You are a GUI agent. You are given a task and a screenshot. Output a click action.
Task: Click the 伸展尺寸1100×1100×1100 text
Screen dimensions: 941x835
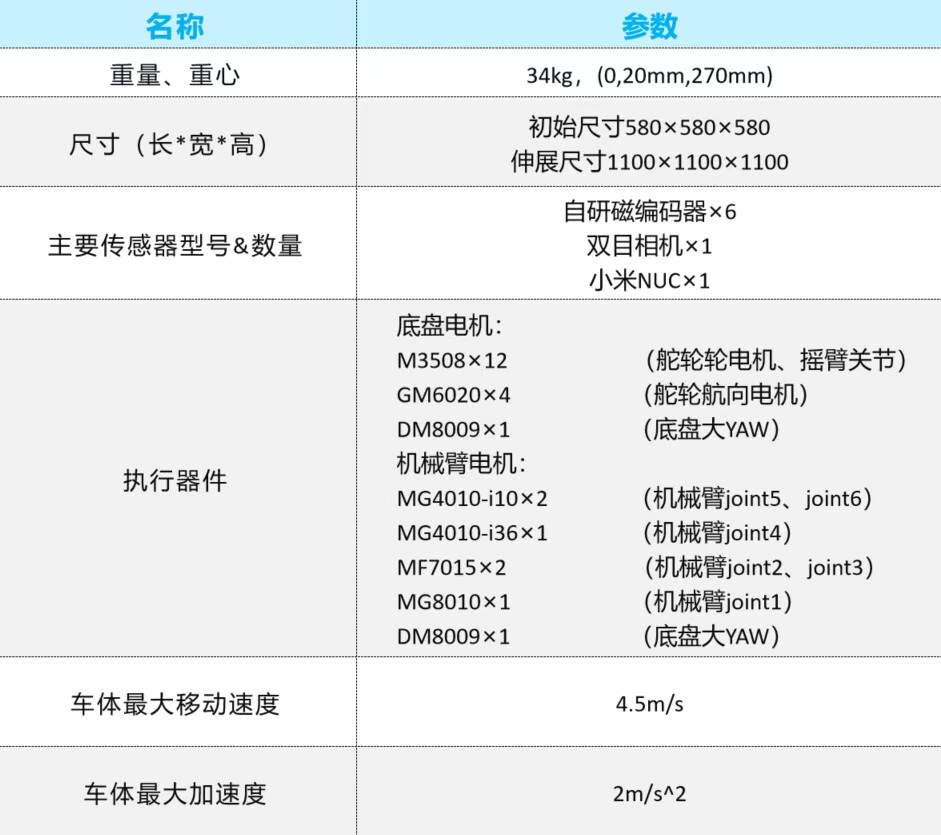649,162
